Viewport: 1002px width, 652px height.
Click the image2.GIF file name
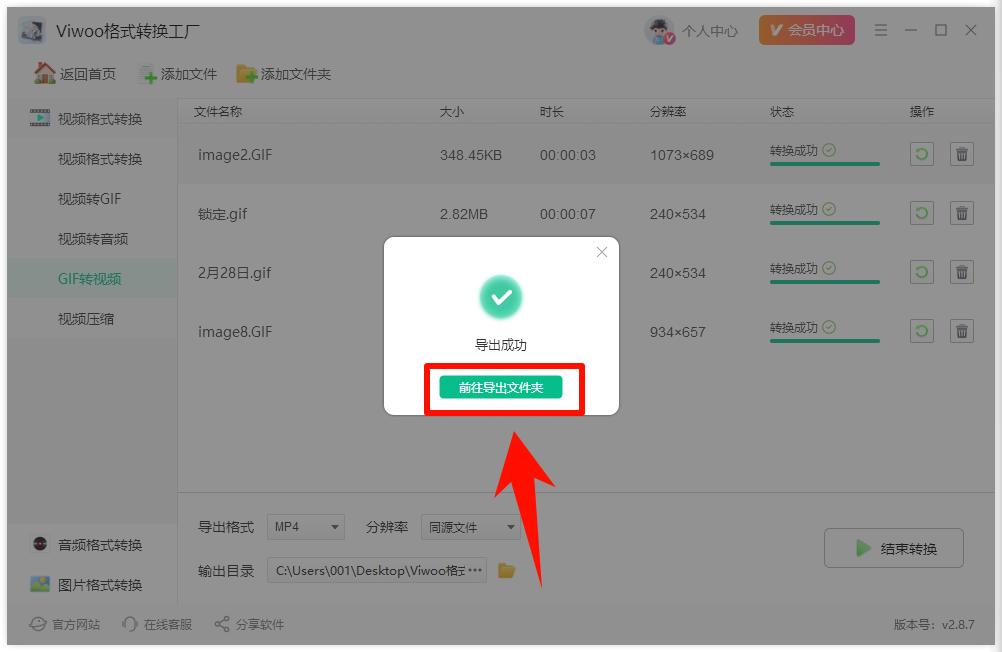235,155
